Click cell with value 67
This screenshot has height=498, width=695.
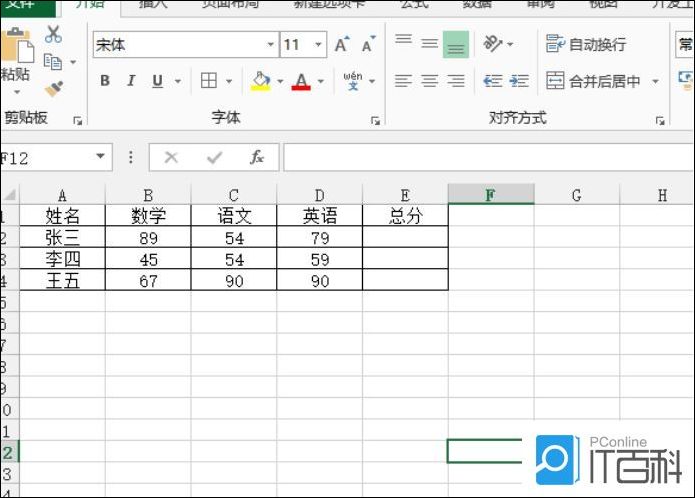[x=148, y=280]
